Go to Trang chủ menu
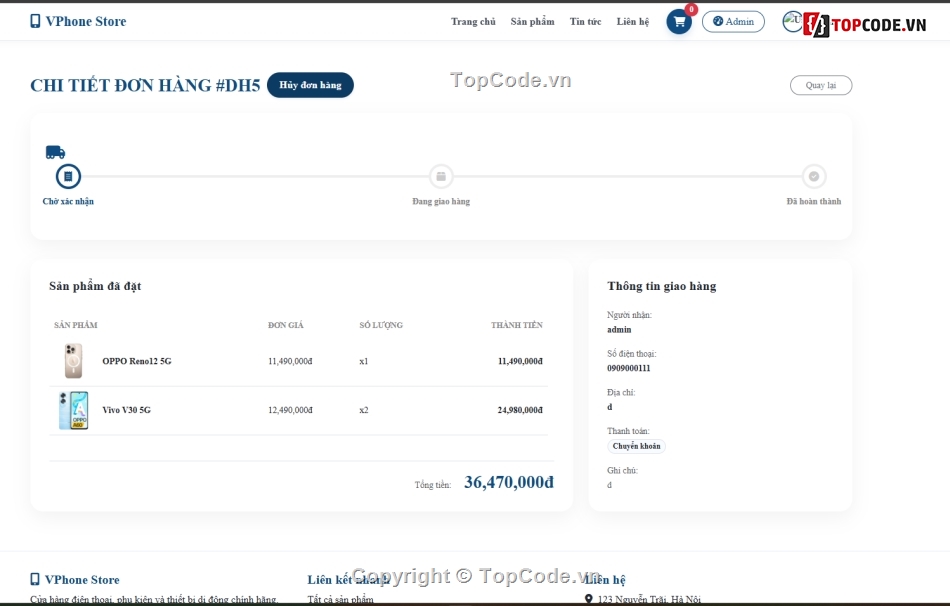This screenshot has width=950, height=606. point(473,22)
